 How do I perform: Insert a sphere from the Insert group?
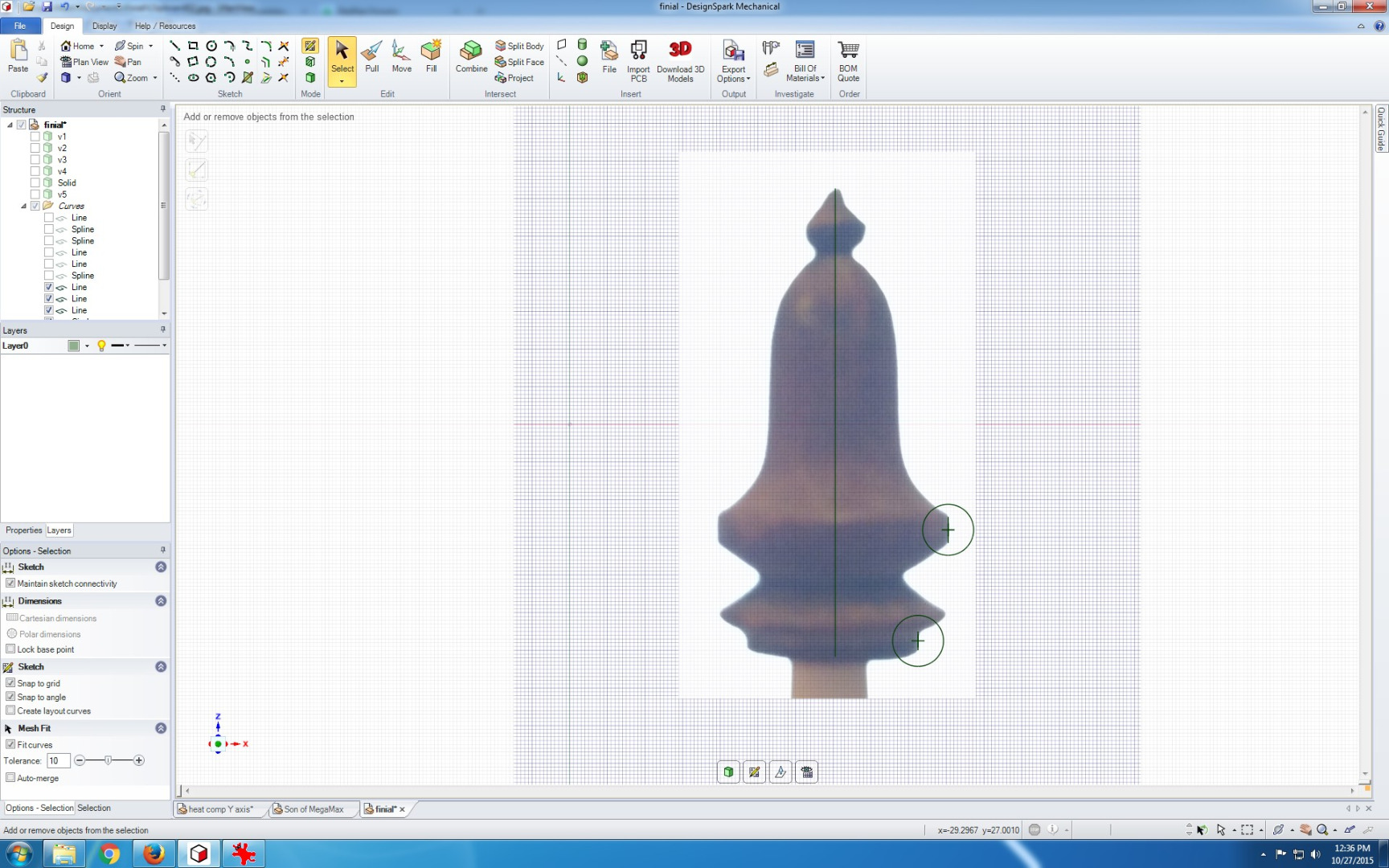pyautogui.click(x=582, y=61)
